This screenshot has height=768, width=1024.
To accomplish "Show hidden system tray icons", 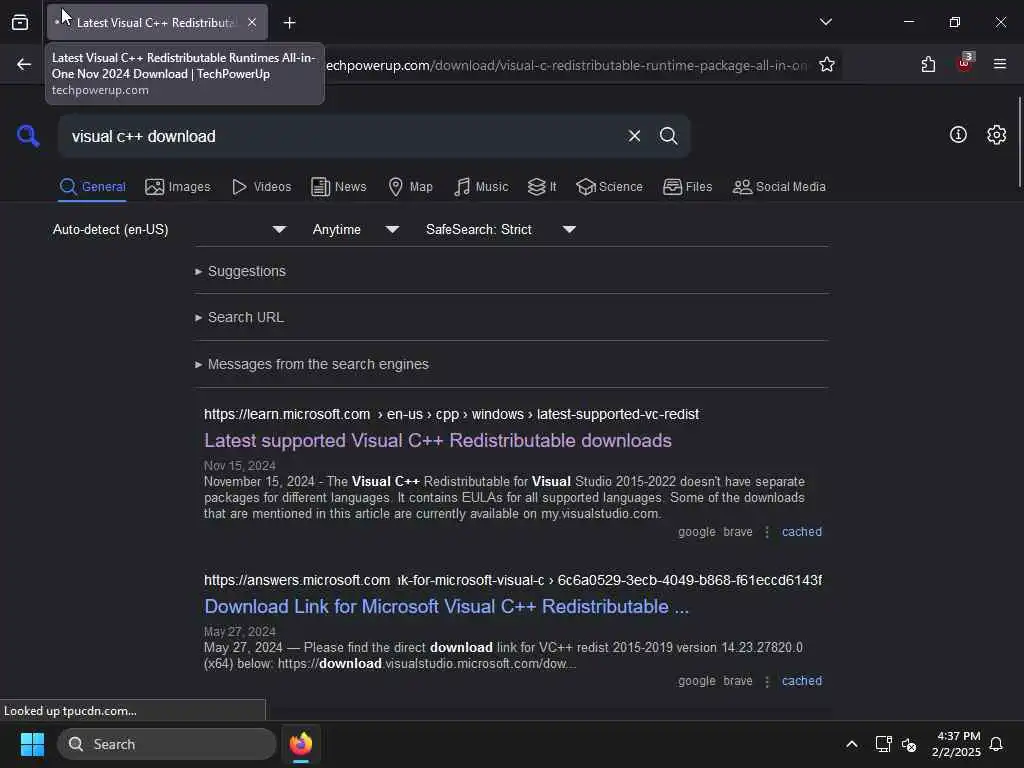I will click(852, 744).
